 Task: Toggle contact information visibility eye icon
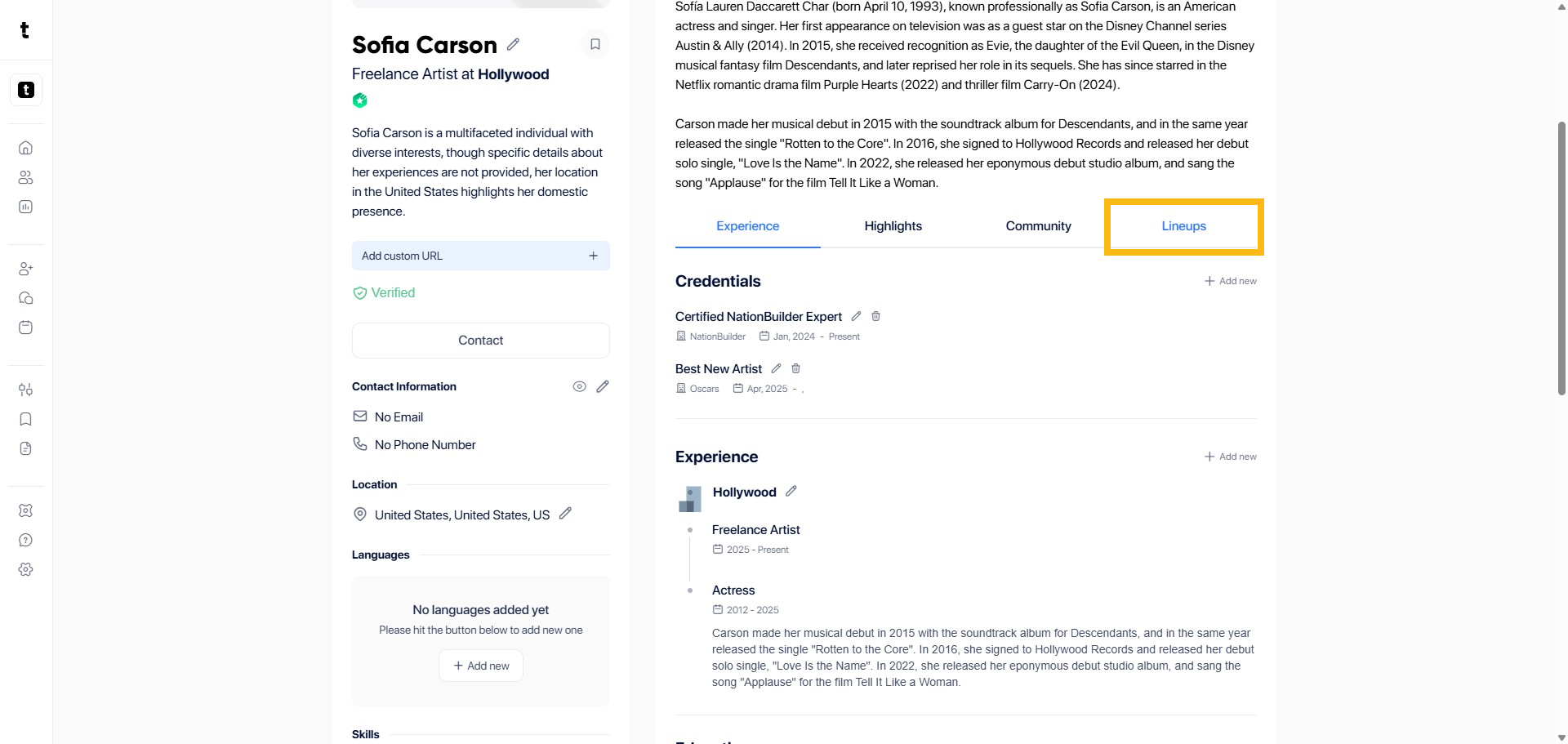[579, 386]
